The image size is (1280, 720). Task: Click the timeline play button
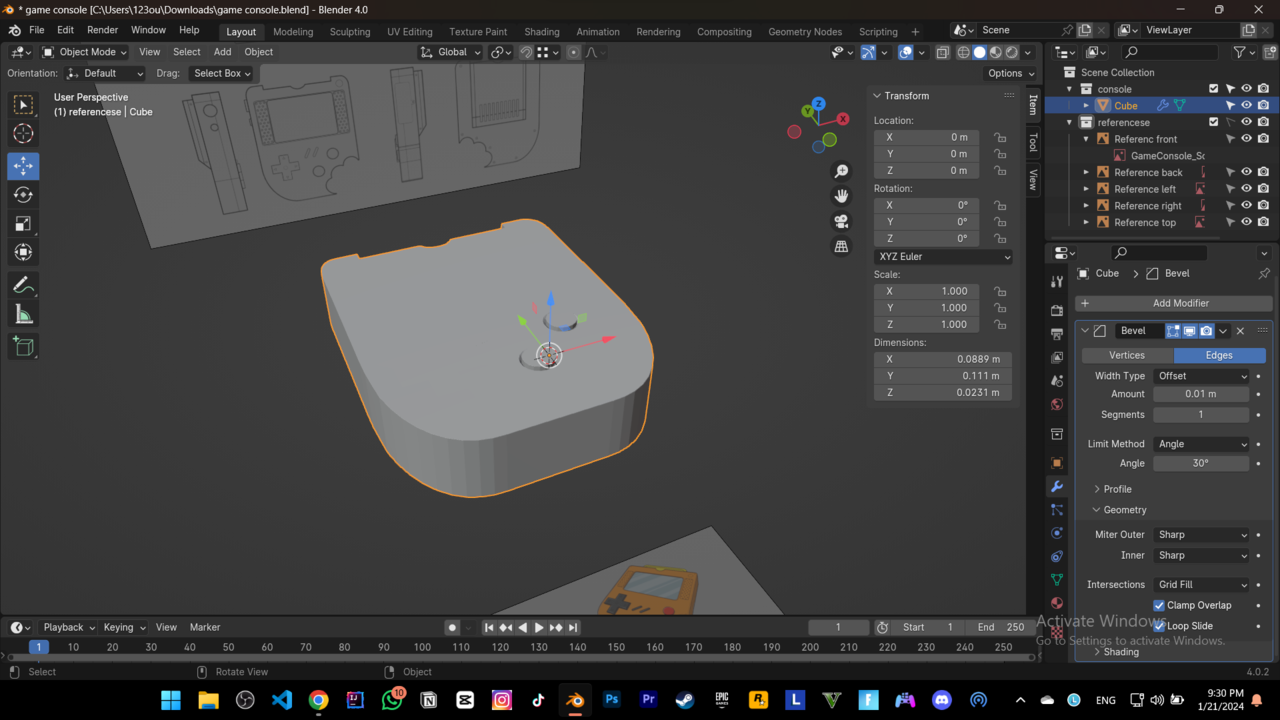[x=539, y=627]
